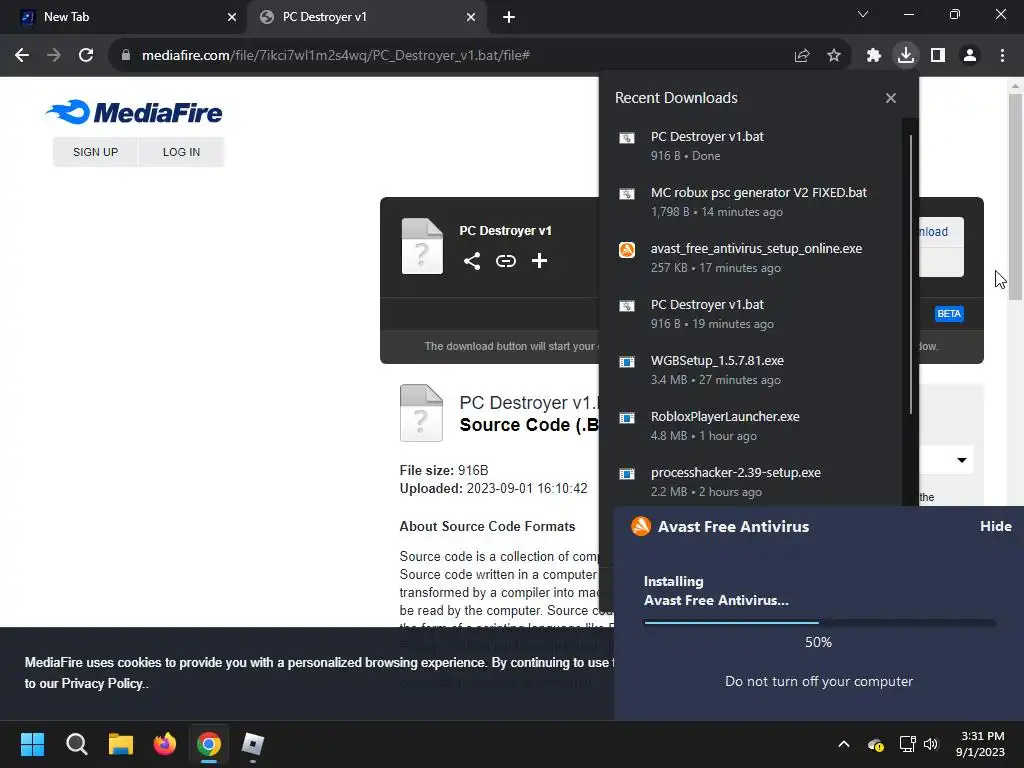Open the Windows Start menu
The height and width of the screenshot is (768, 1024).
pos(32,744)
